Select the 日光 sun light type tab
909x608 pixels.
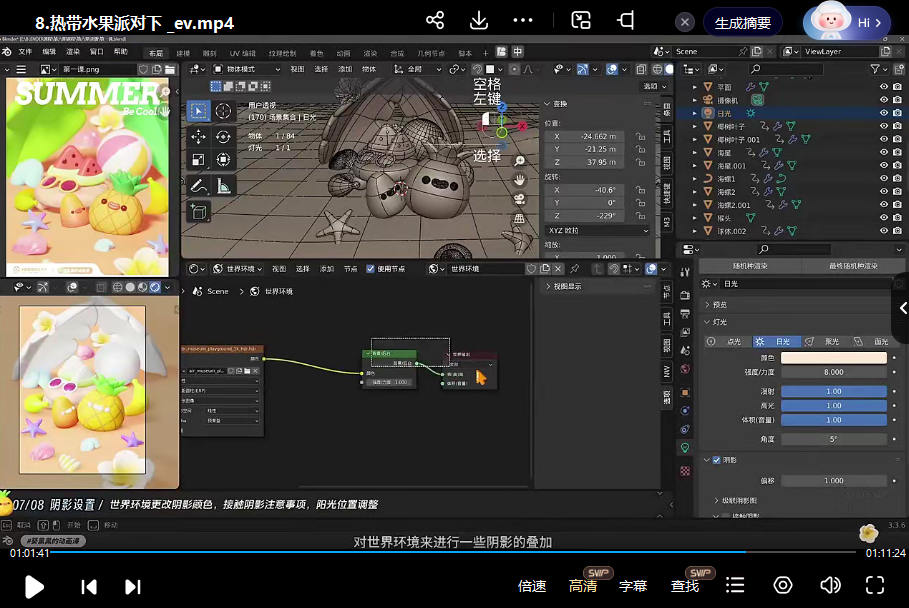click(x=775, y=341)
